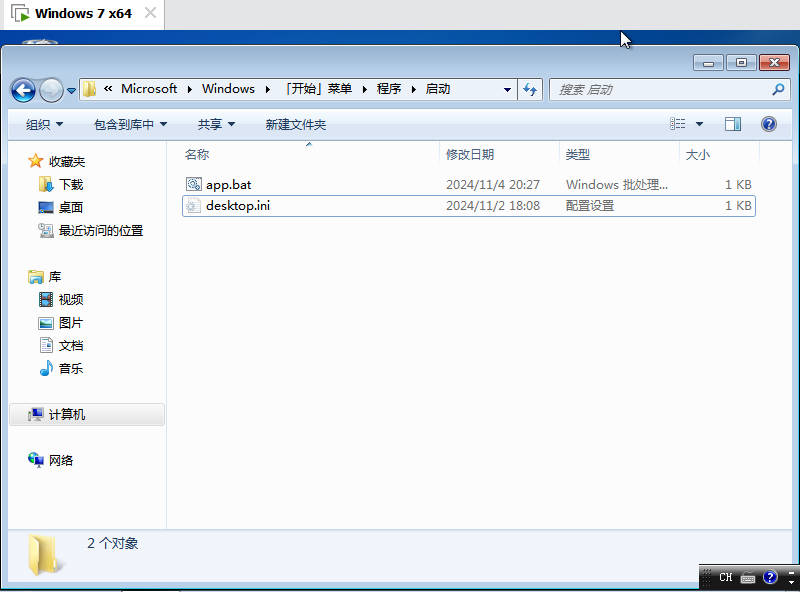Click the change view icon
The image size is (800, 592).
point(678,124)
